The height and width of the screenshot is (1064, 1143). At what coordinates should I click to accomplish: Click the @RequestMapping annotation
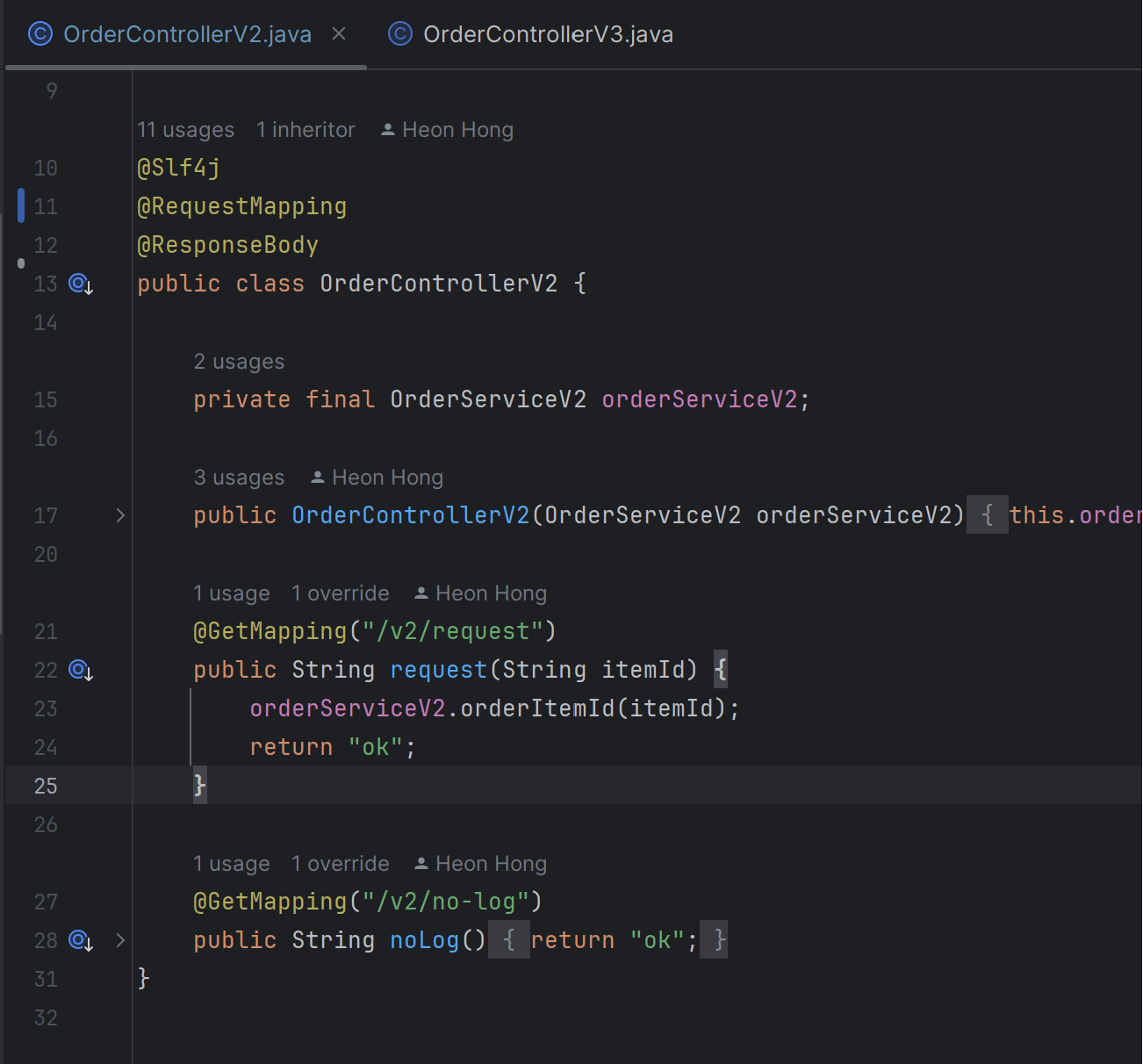click(x=242, y=206)
